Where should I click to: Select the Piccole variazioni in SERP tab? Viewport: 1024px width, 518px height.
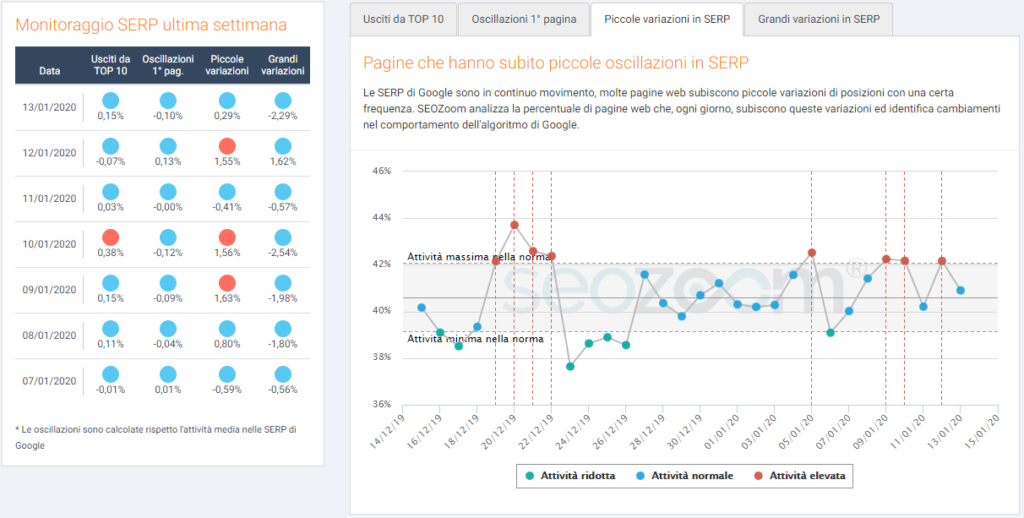667,19
